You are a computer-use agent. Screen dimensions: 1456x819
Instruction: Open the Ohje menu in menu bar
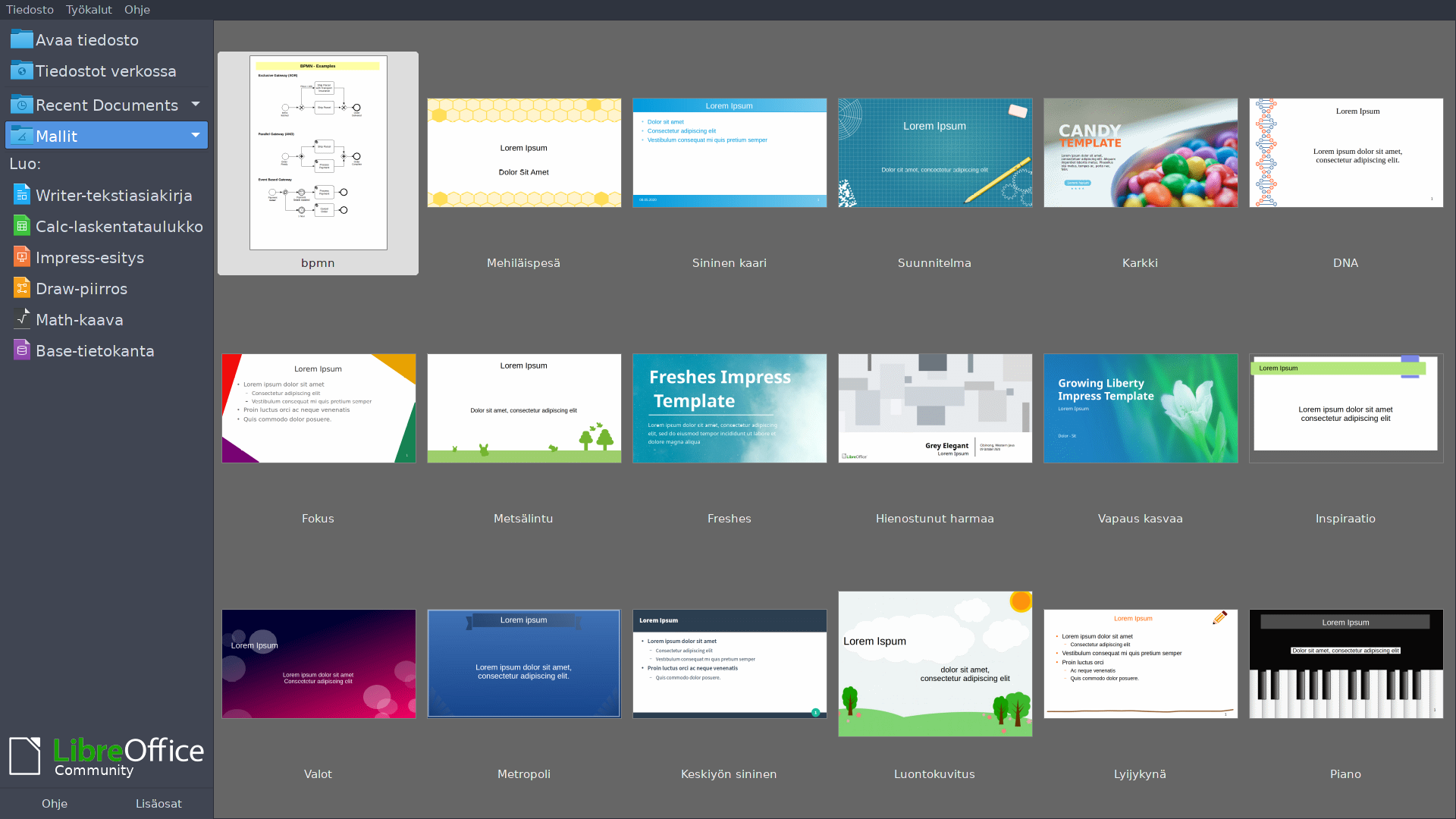[x=137, y=10]
